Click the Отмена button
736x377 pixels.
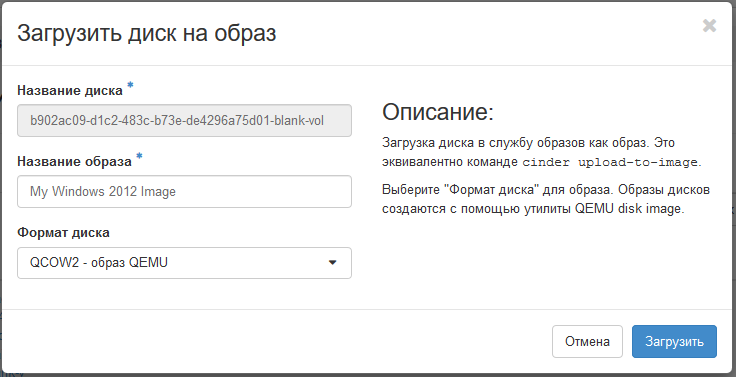click(x=587, y=341)
